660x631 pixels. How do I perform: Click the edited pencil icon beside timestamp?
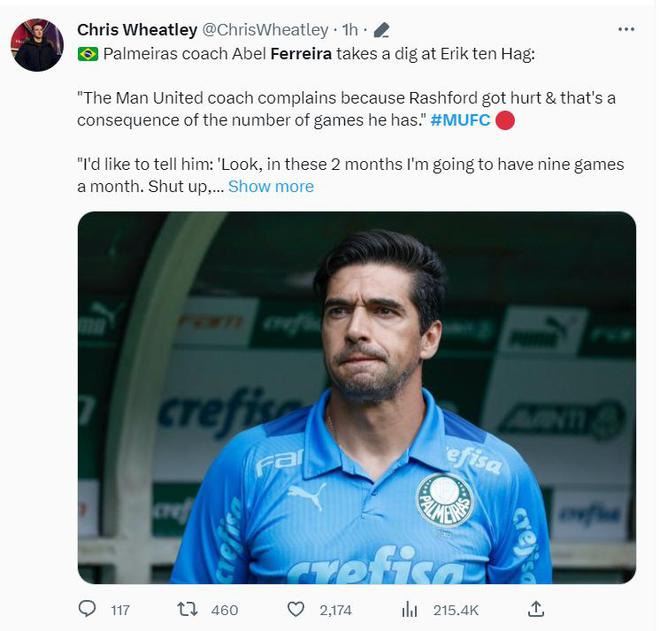click(x=381, y=30)
